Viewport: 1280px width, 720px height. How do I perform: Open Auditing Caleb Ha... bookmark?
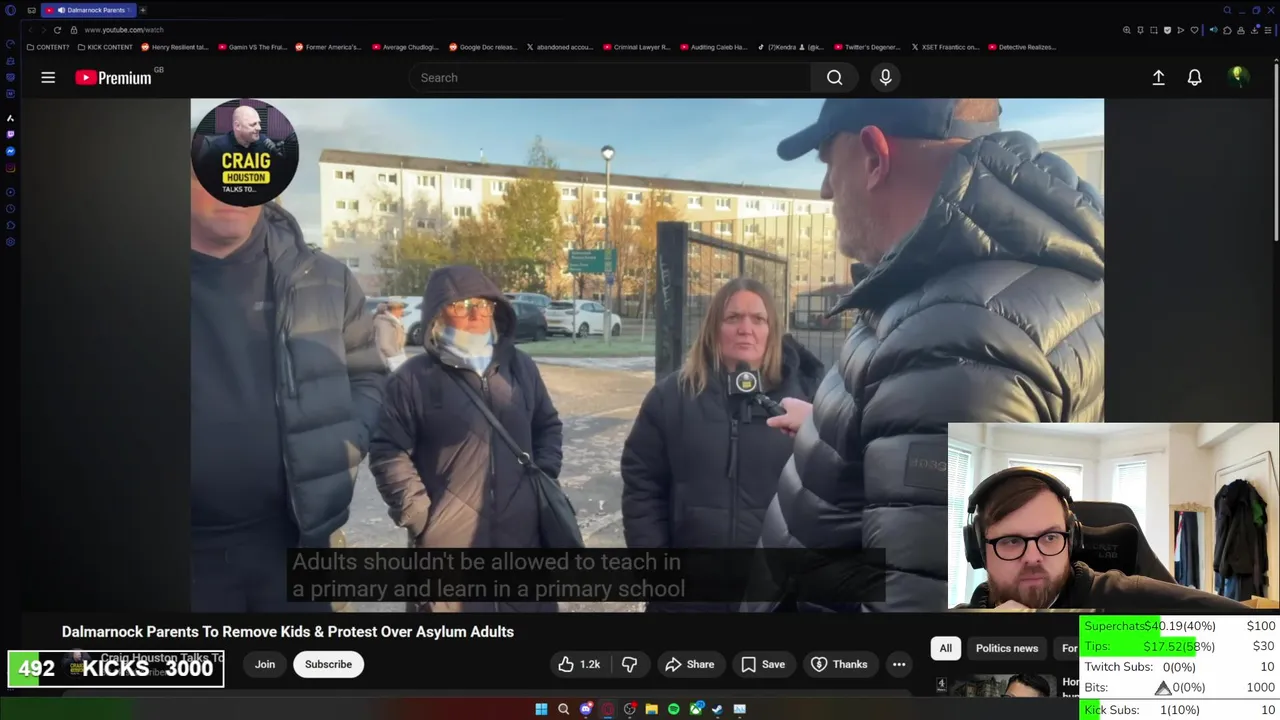coord(714,47)
